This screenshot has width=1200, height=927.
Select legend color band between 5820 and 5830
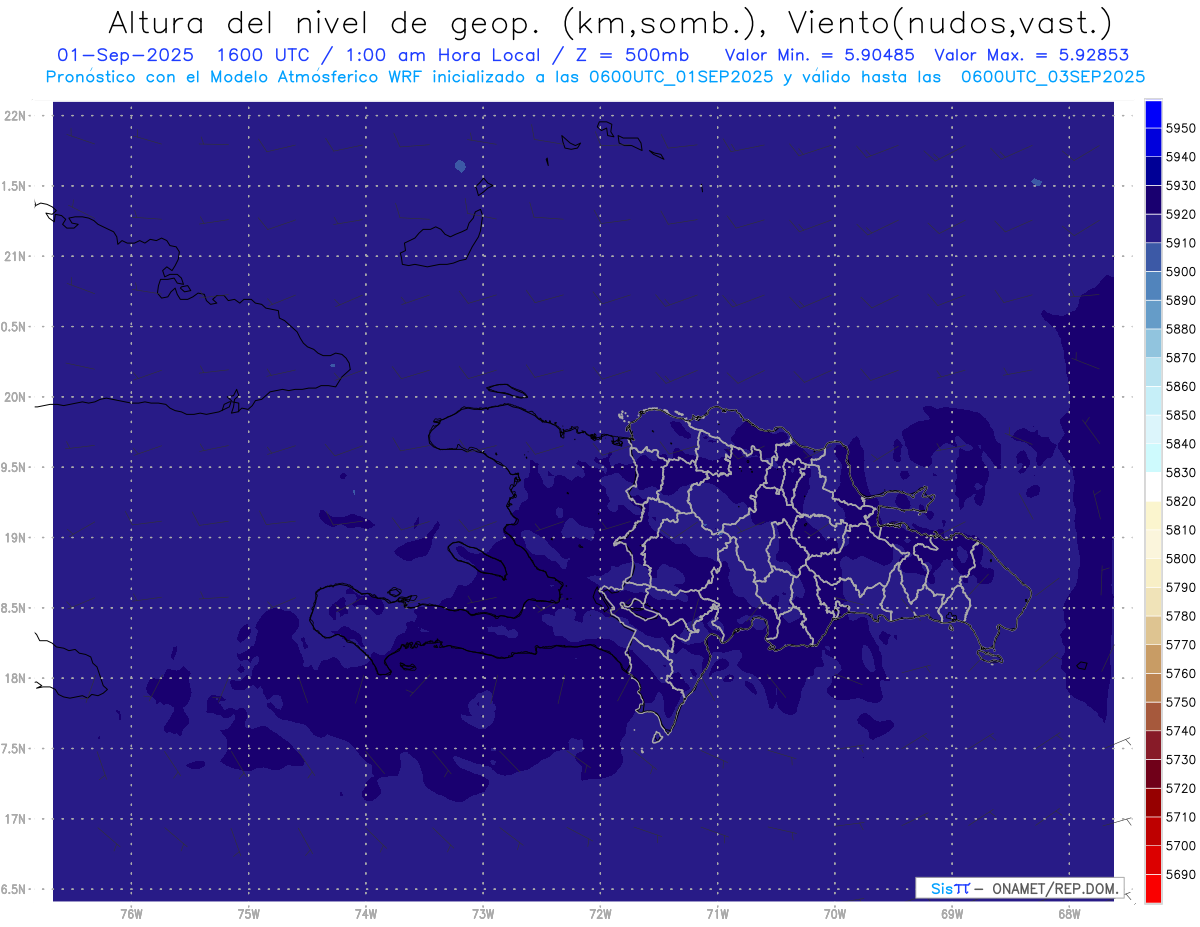1153,487
